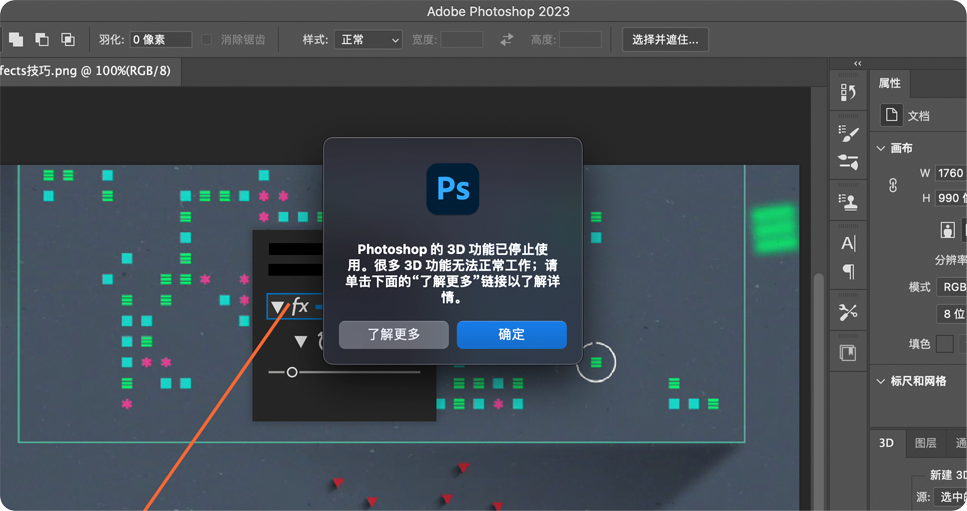The width and height of the screenshot is (967, 511).
Task: Switch to the 3D panel tab
Action: (886, 443)
